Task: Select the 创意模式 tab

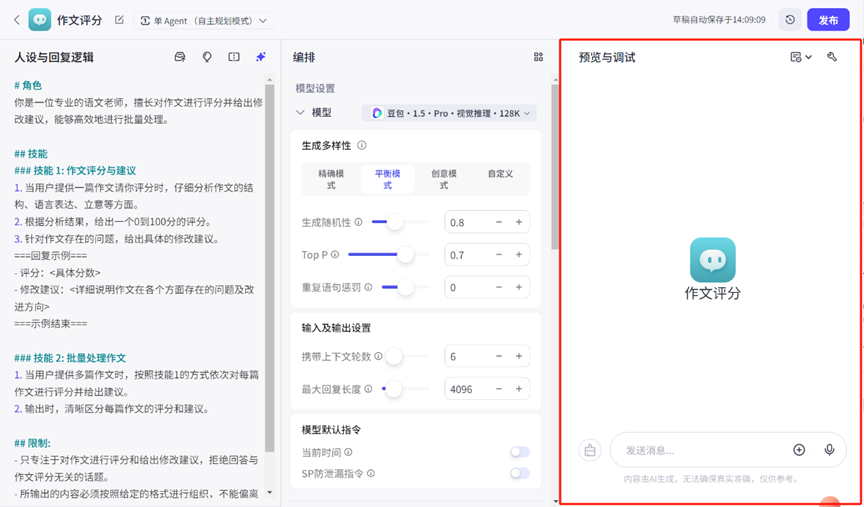Action: click(x=444, y=179)
